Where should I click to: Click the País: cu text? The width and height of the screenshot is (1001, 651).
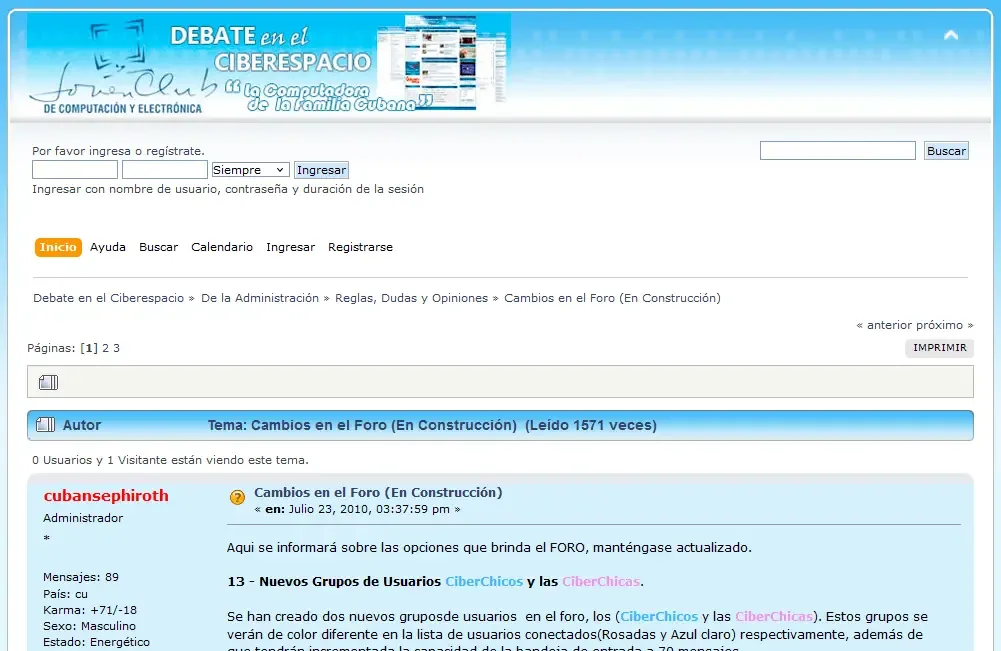[x=65, y=594]
